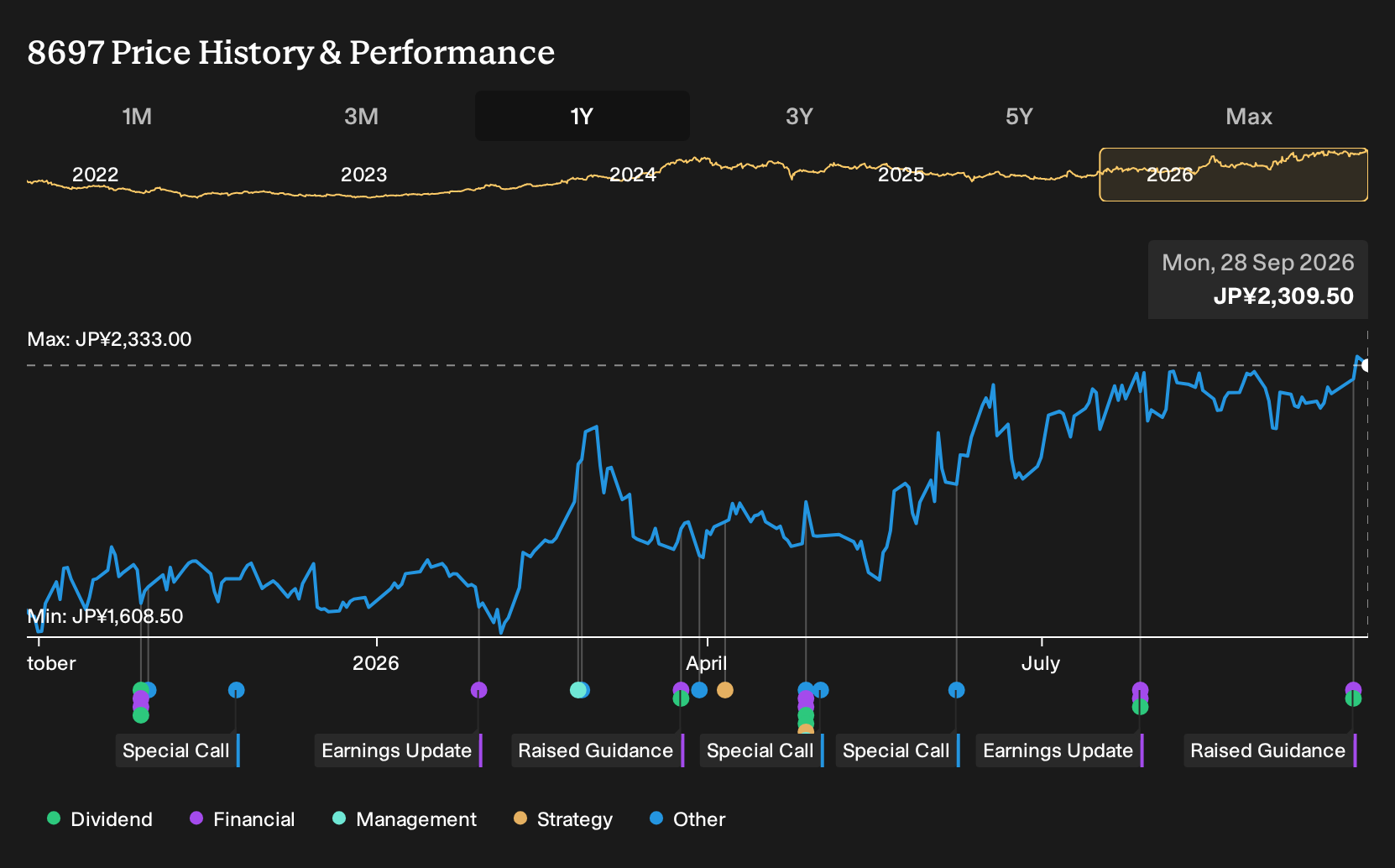Click the JP¥2,309.50 tooltip price

[1283, 296]
